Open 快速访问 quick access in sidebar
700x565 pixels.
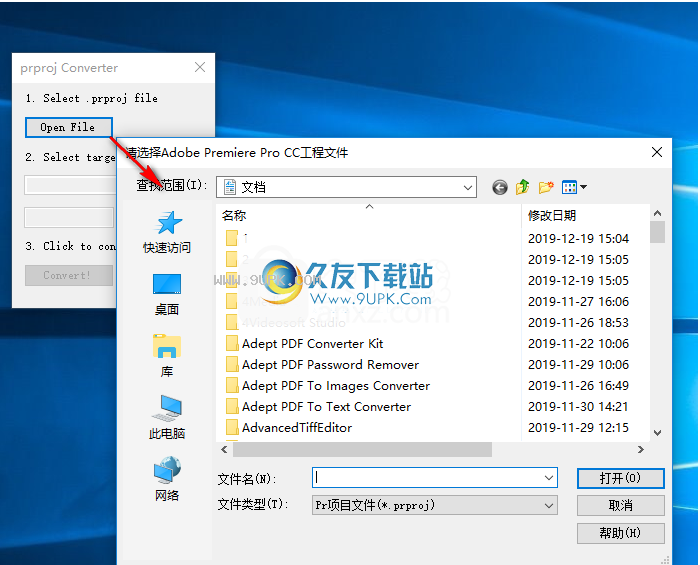[167, 233]
